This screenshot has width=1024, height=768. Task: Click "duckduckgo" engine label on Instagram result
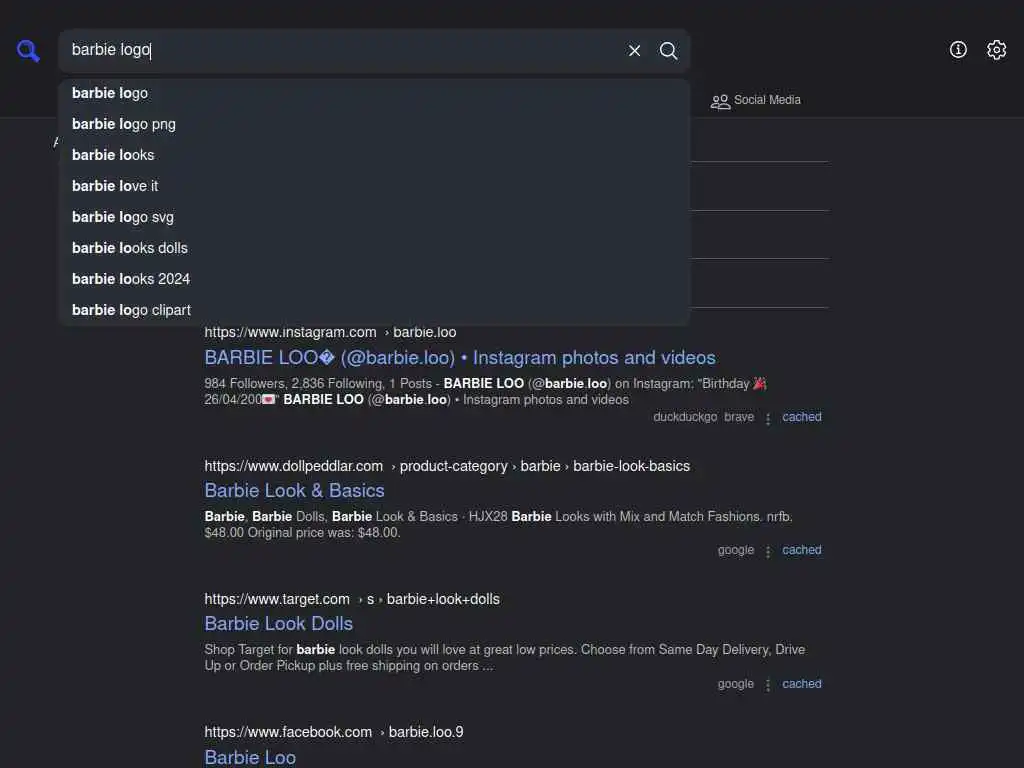click(685, 417)
